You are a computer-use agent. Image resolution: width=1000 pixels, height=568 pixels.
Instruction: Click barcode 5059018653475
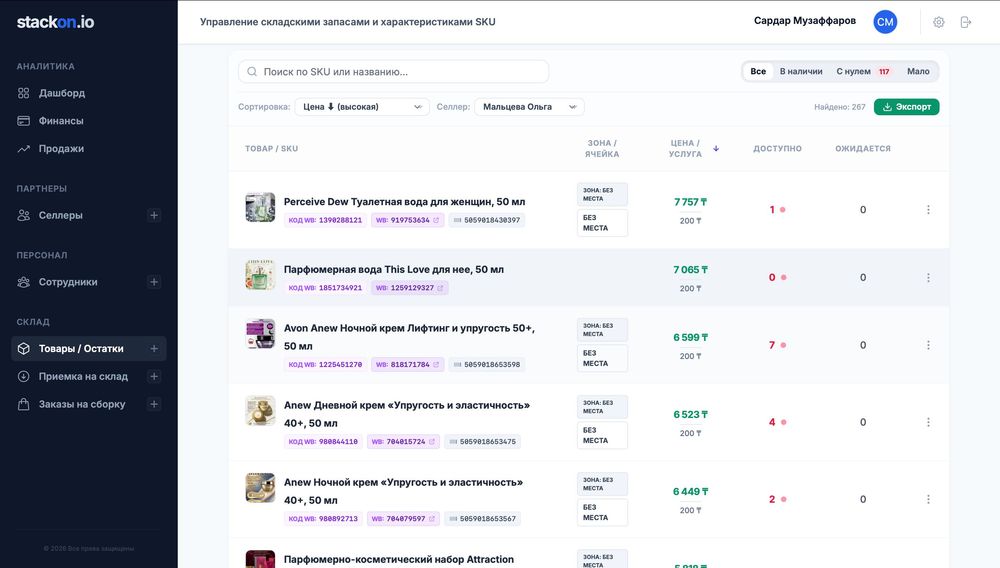pos(483,442)
